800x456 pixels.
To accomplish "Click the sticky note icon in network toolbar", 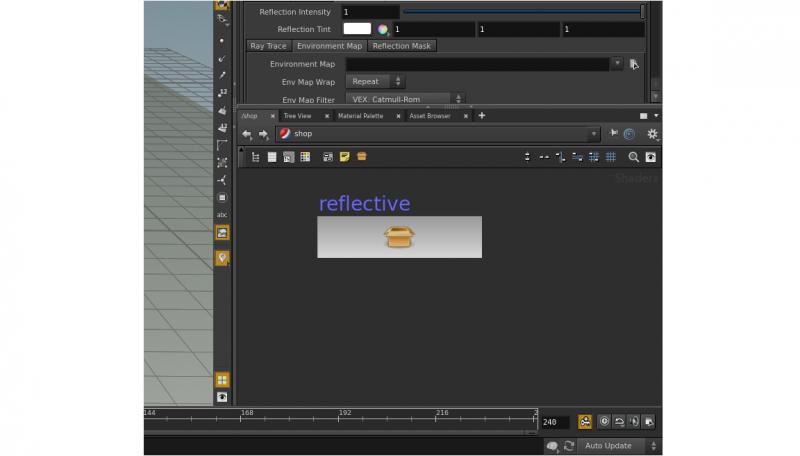I will click(344, 157).
